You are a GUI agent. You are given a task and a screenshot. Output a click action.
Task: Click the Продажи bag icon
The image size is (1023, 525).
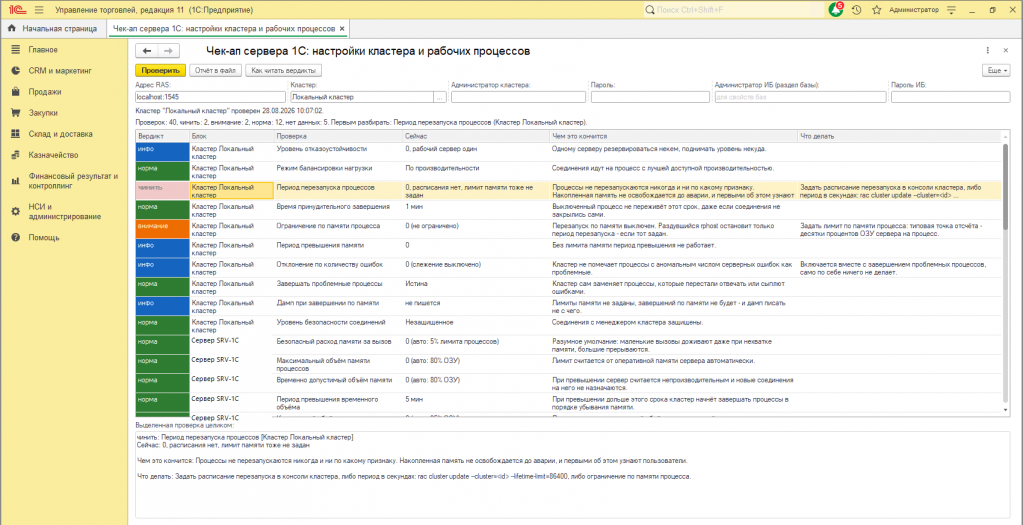(14, 92)
